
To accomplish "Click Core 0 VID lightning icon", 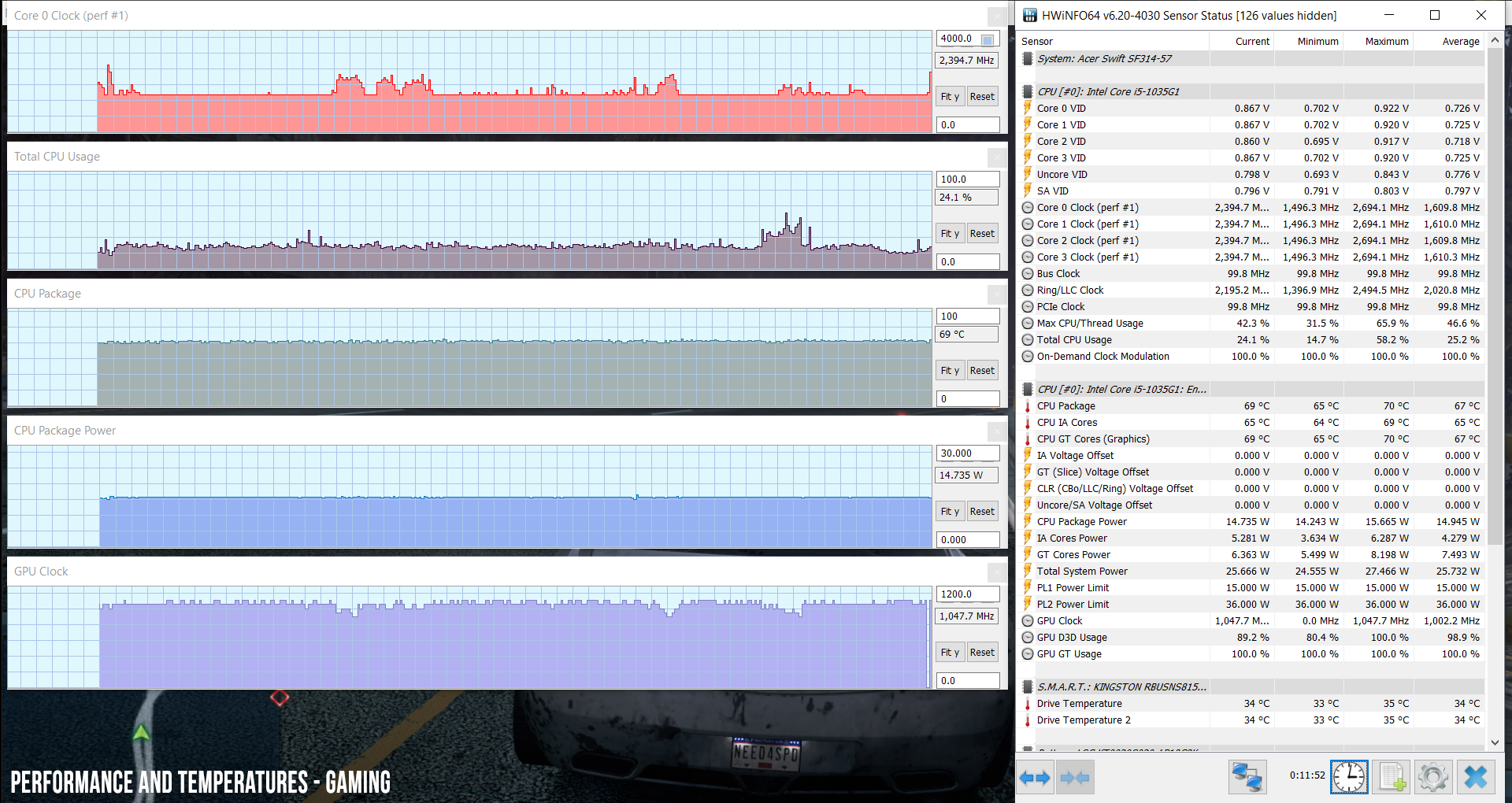I will pos(1028,108).
